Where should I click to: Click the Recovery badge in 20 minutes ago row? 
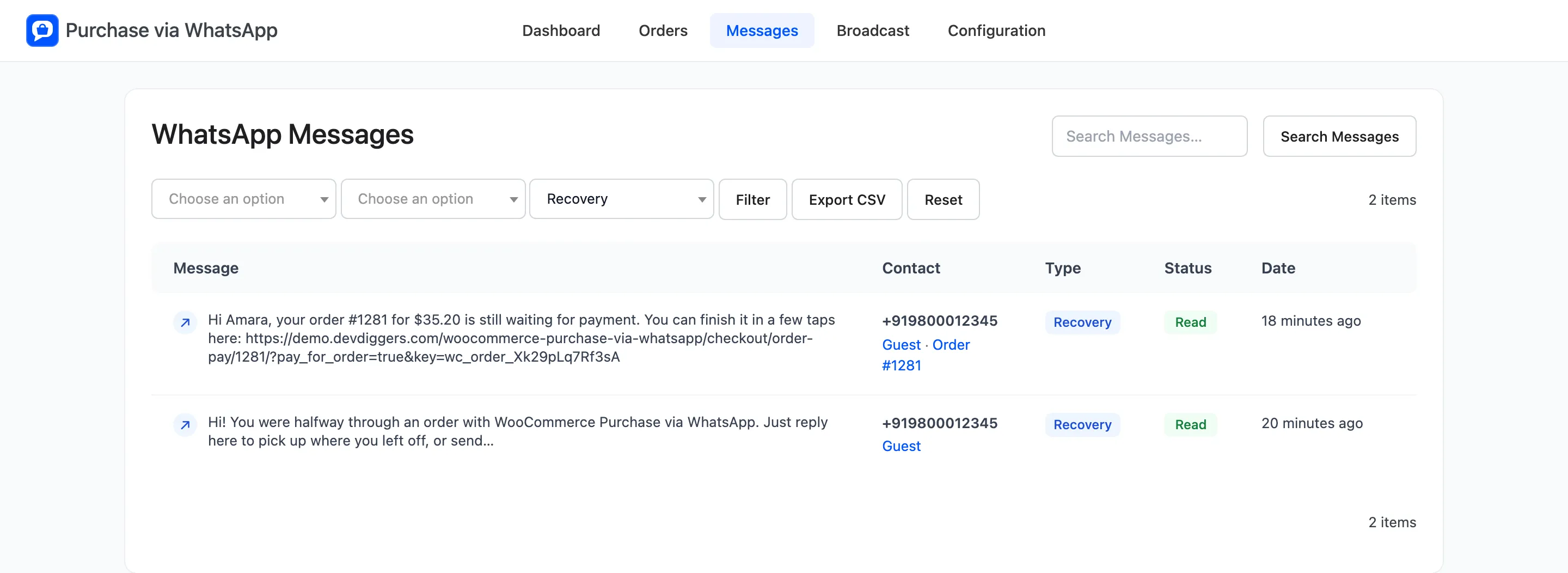(1082, 425)
